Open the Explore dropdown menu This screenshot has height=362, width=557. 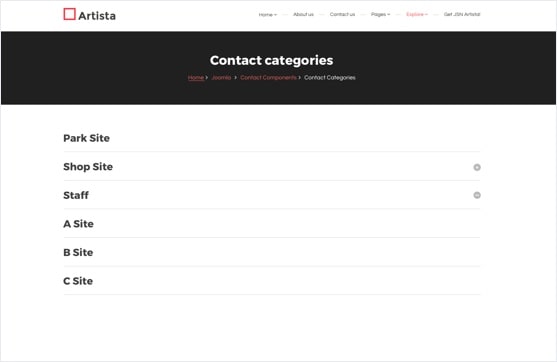pos(417,15)
